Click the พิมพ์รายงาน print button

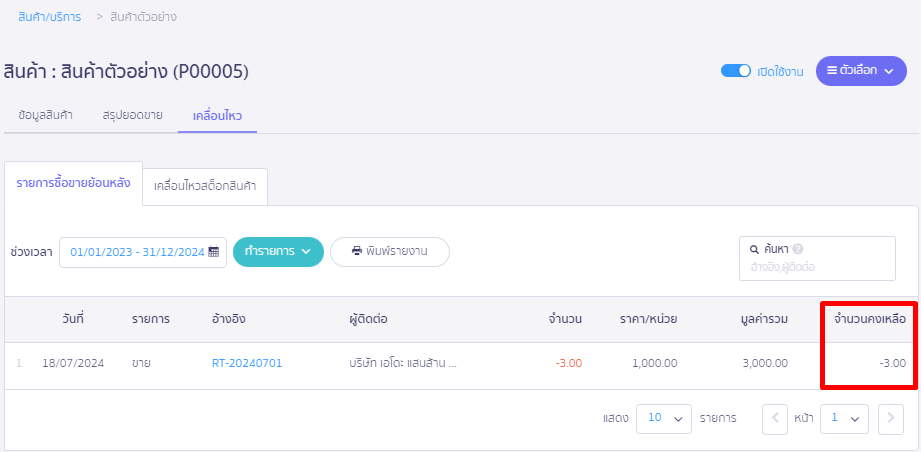pos(390,252)
